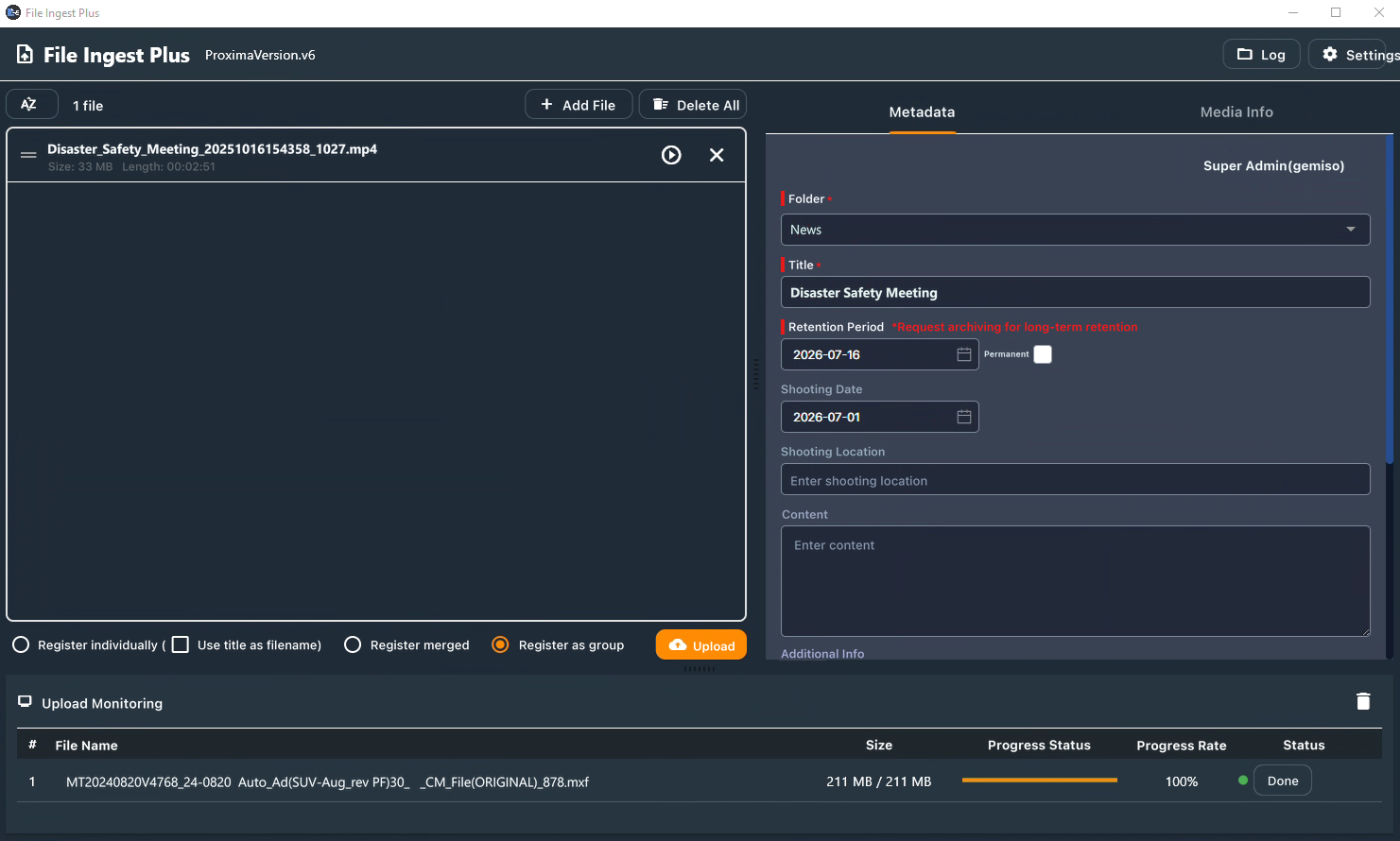
Task: Click the Enter content text area
Action: (1075, 581)
